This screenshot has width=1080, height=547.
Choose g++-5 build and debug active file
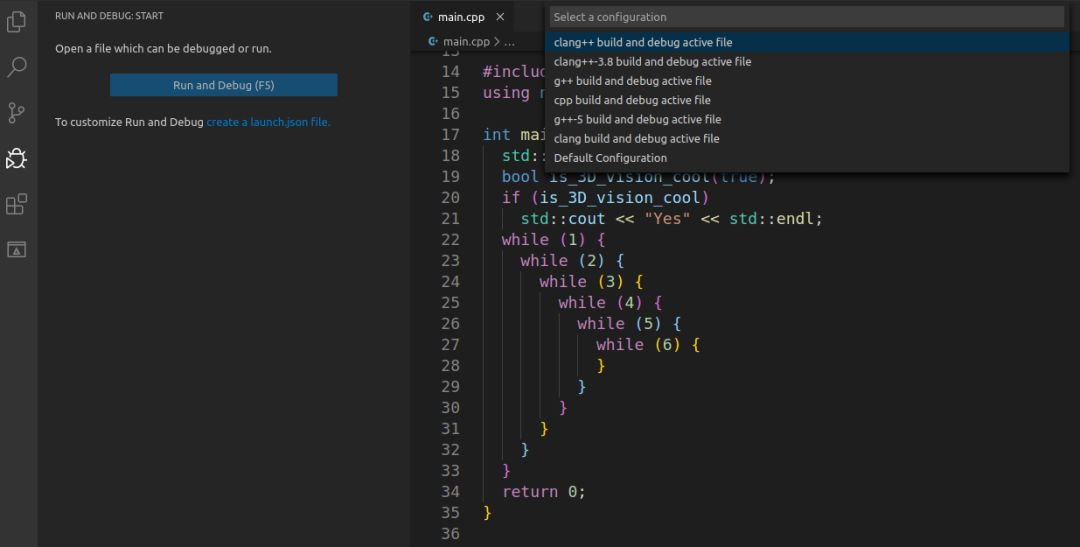click(807, 119)
